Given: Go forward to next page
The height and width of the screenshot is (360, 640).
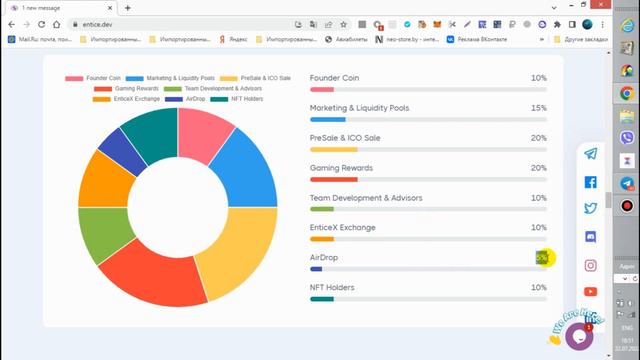Looking at the screenshot, I should coord(27,24).
